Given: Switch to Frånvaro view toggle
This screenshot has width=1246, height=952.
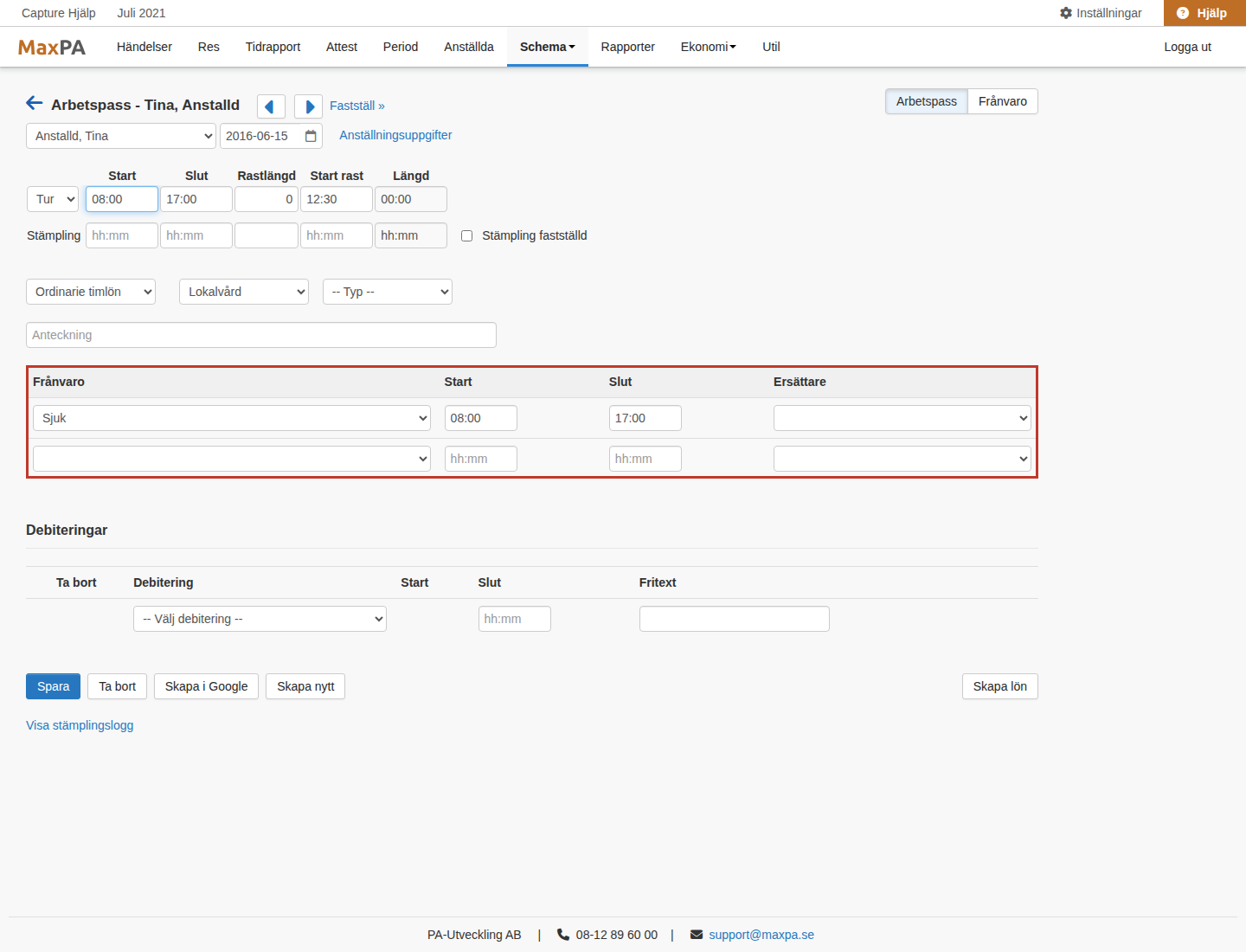Looking at the screenshot, I should click(1003, 101).
